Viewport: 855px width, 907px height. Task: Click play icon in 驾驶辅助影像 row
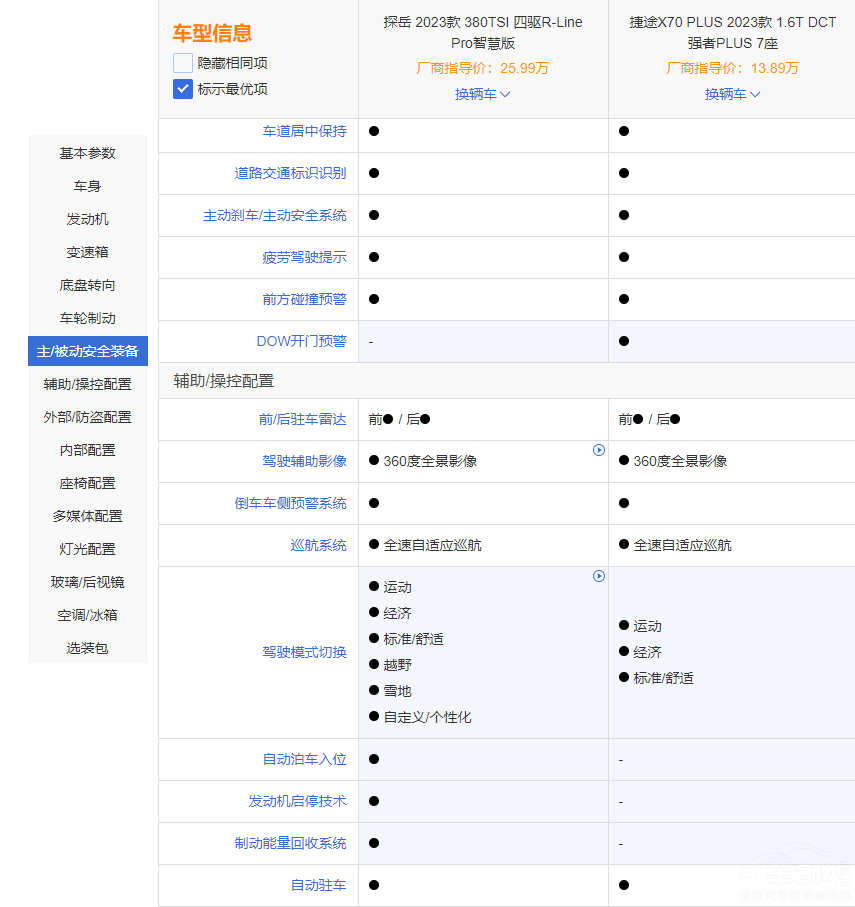click(599, 450)
